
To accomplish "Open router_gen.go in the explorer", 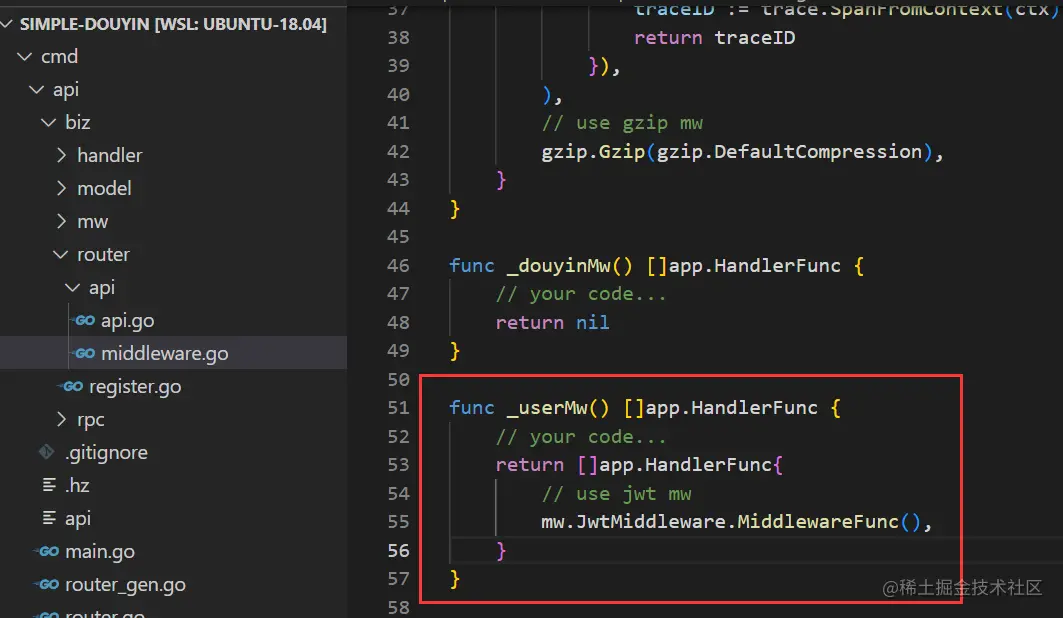I will pos(125,585).
